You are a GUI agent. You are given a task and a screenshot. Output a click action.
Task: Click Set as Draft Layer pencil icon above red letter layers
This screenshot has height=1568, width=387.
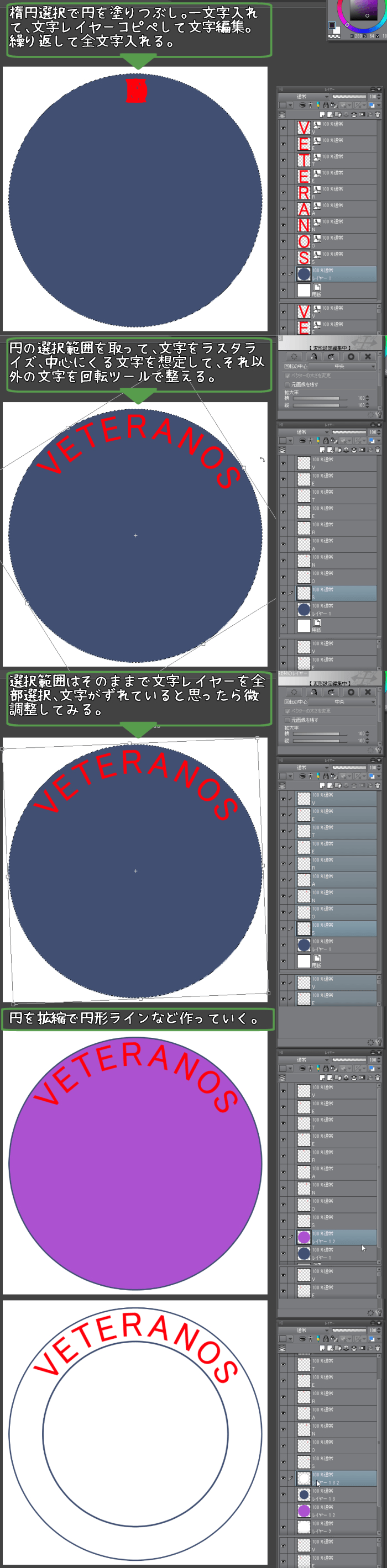click(318, 105)
